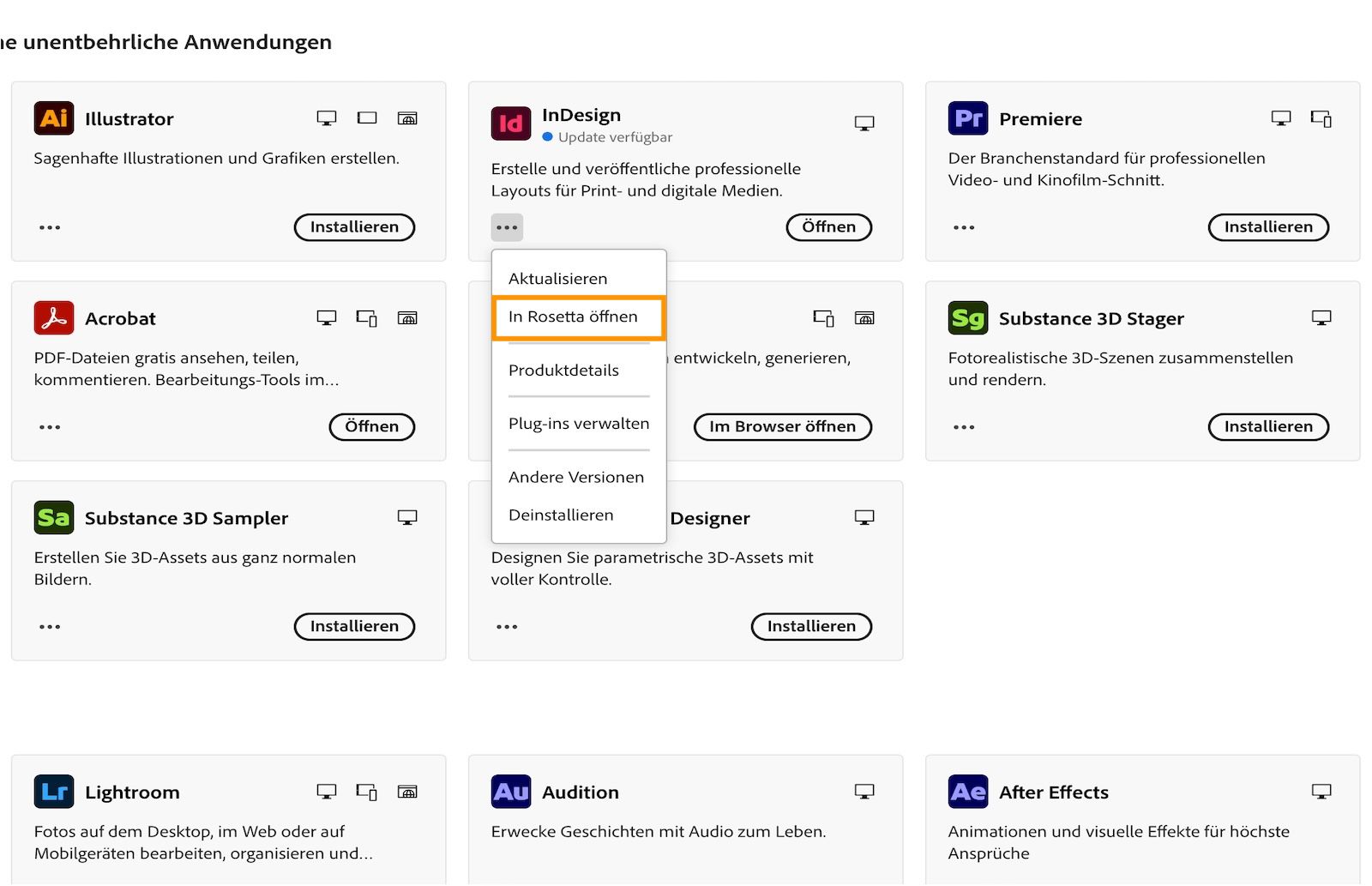This screenshot has width=1372, height=886.
Task: Click the Substance 3D Sampler icon
Action: 54,518
